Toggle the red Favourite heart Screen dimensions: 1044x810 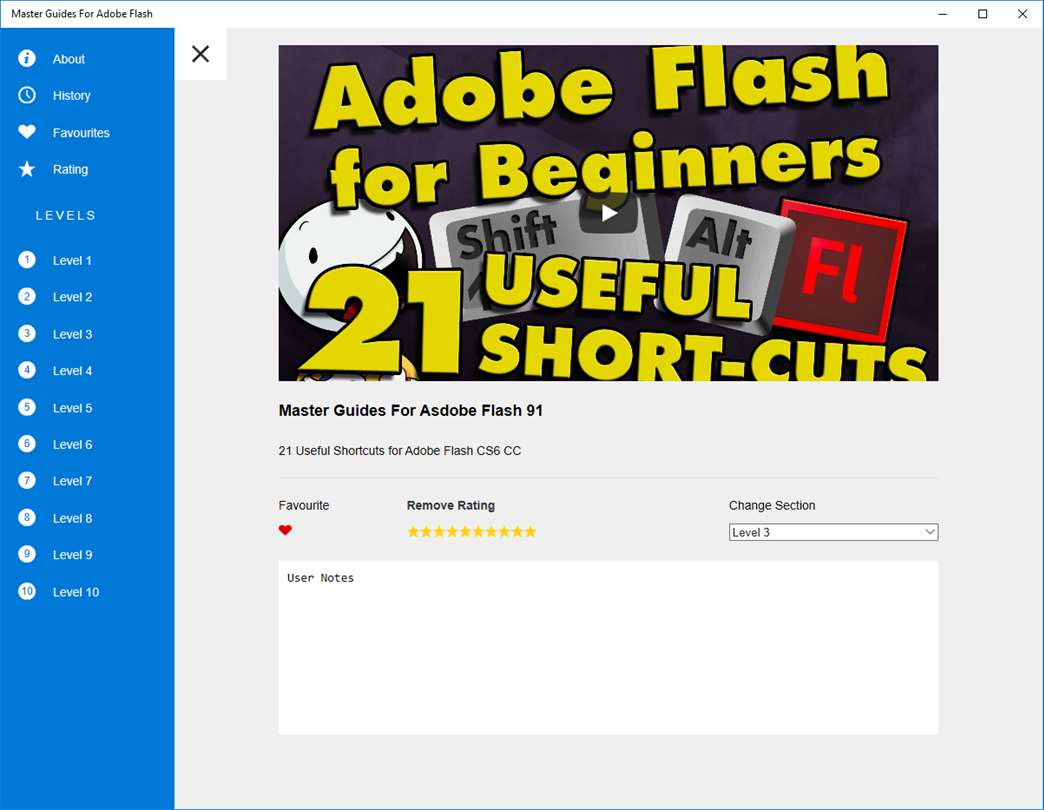click(x=285, y=530)
